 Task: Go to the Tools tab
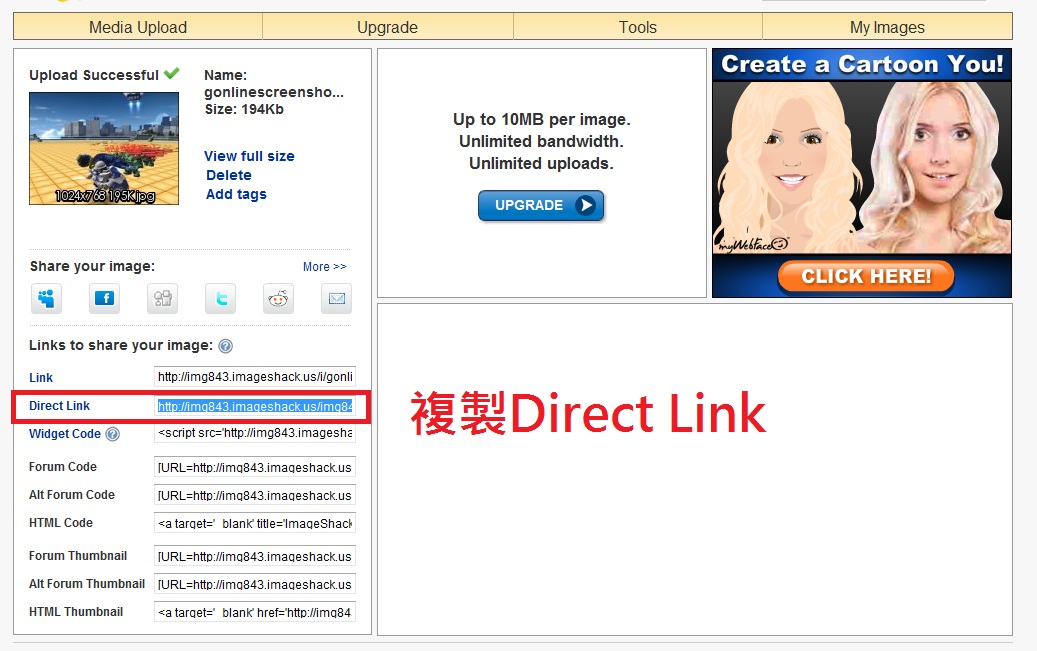coord(638,27)
